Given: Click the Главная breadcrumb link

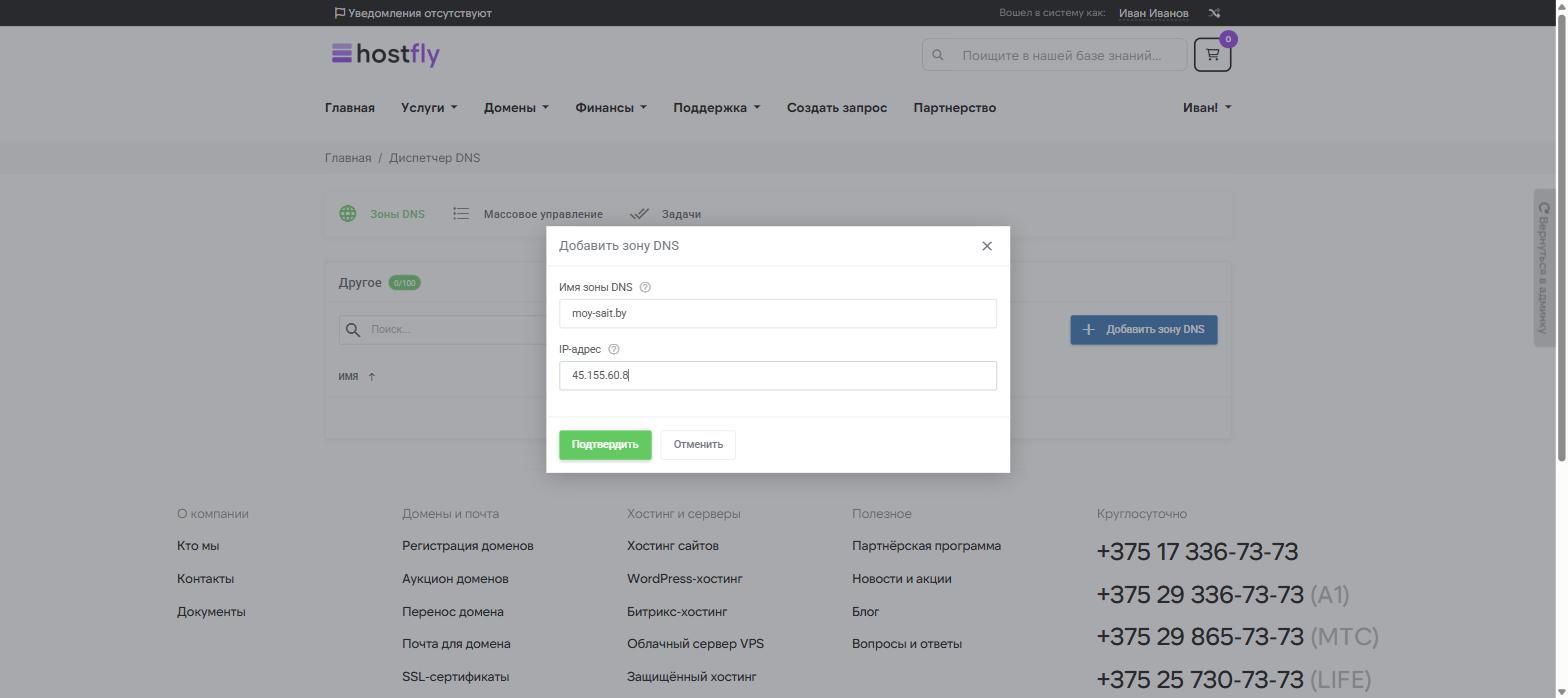Looking at the screenshot, I should coord(348,158).
